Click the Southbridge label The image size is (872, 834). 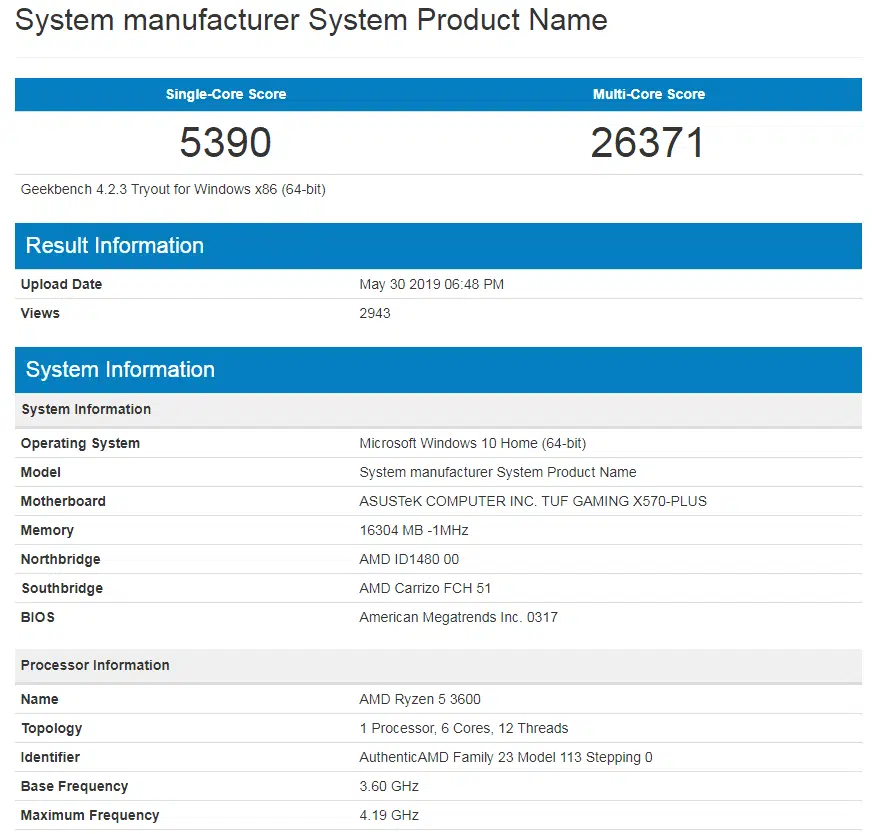point(62,588)
